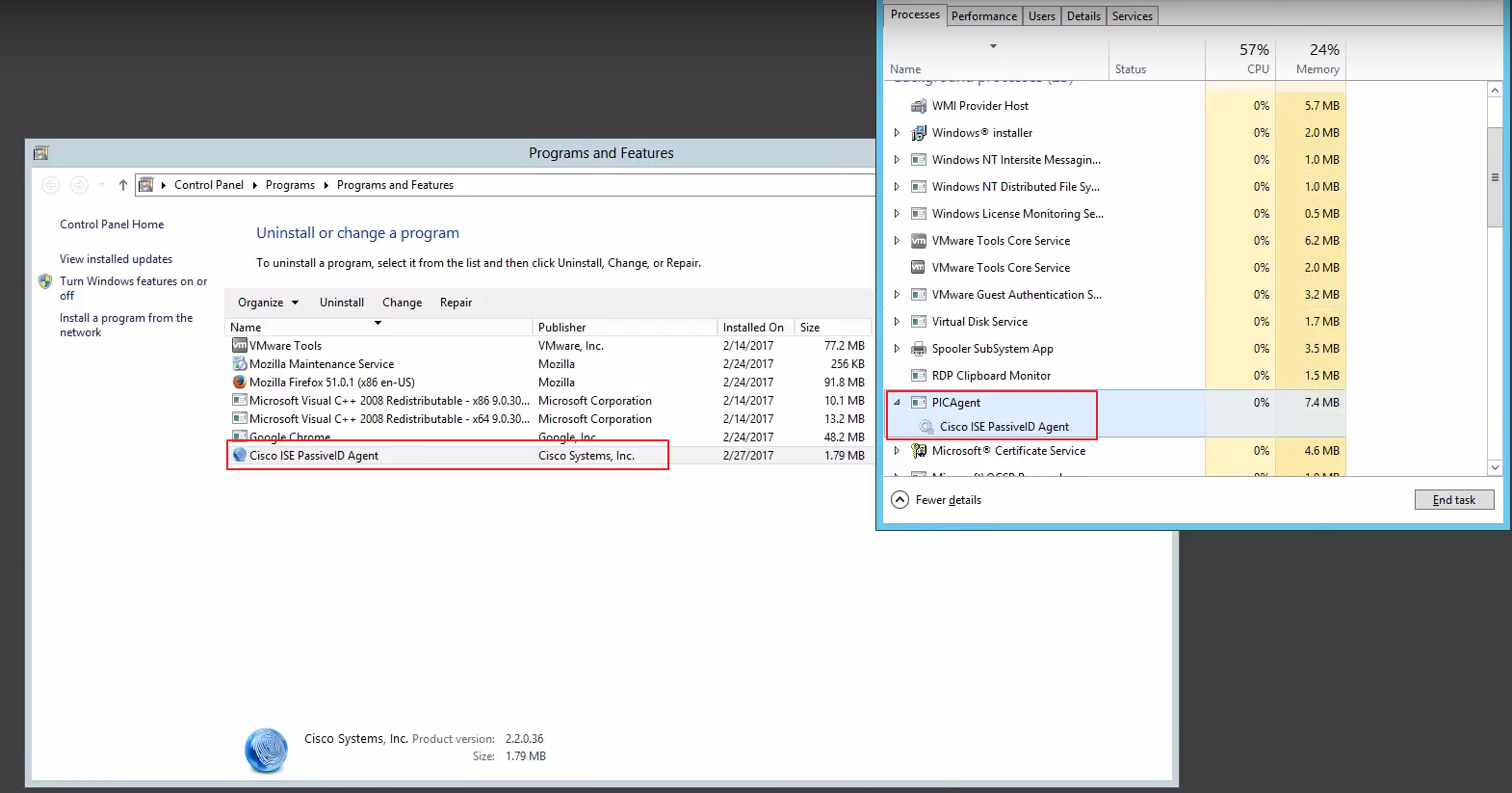Switch to the Performance tab

984,16
